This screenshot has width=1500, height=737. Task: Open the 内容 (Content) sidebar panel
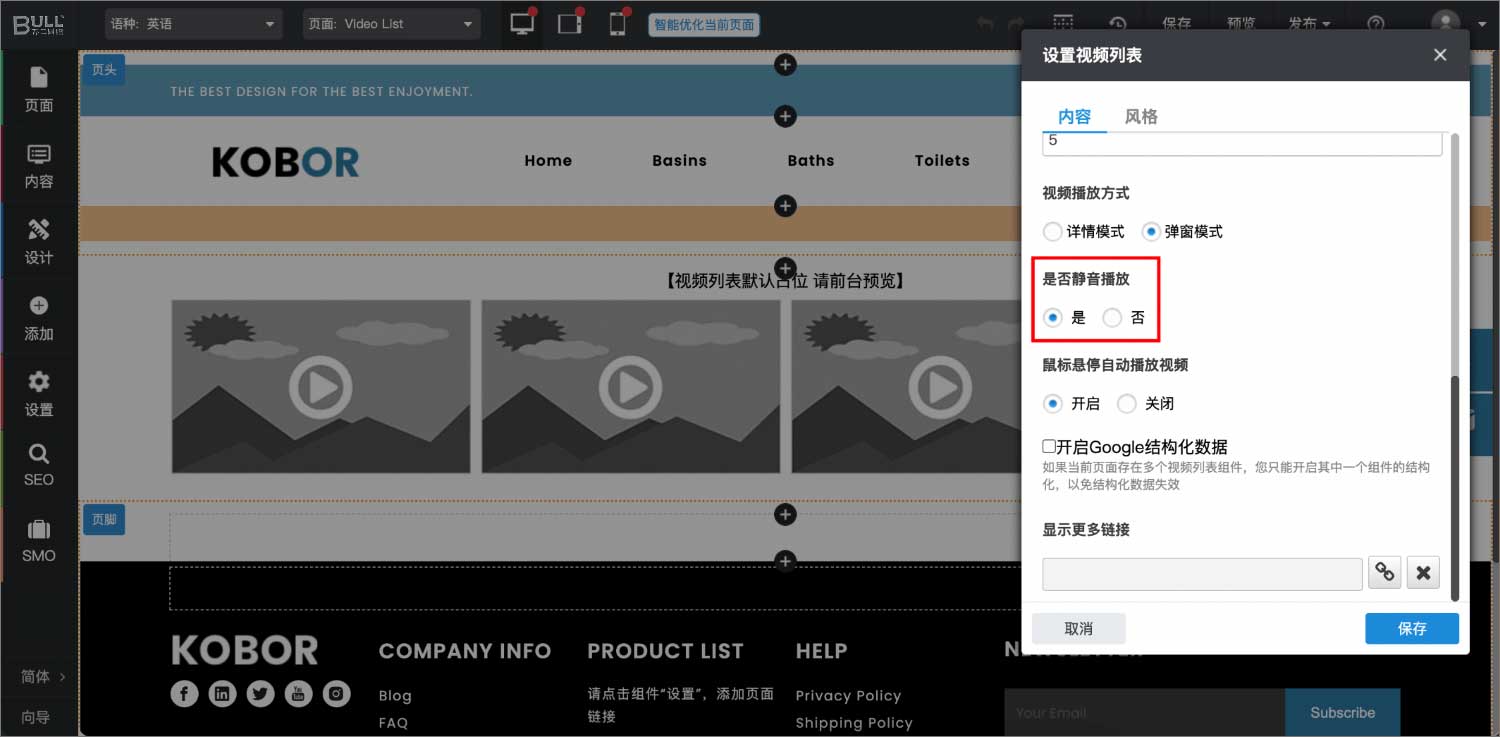(39, 166)
